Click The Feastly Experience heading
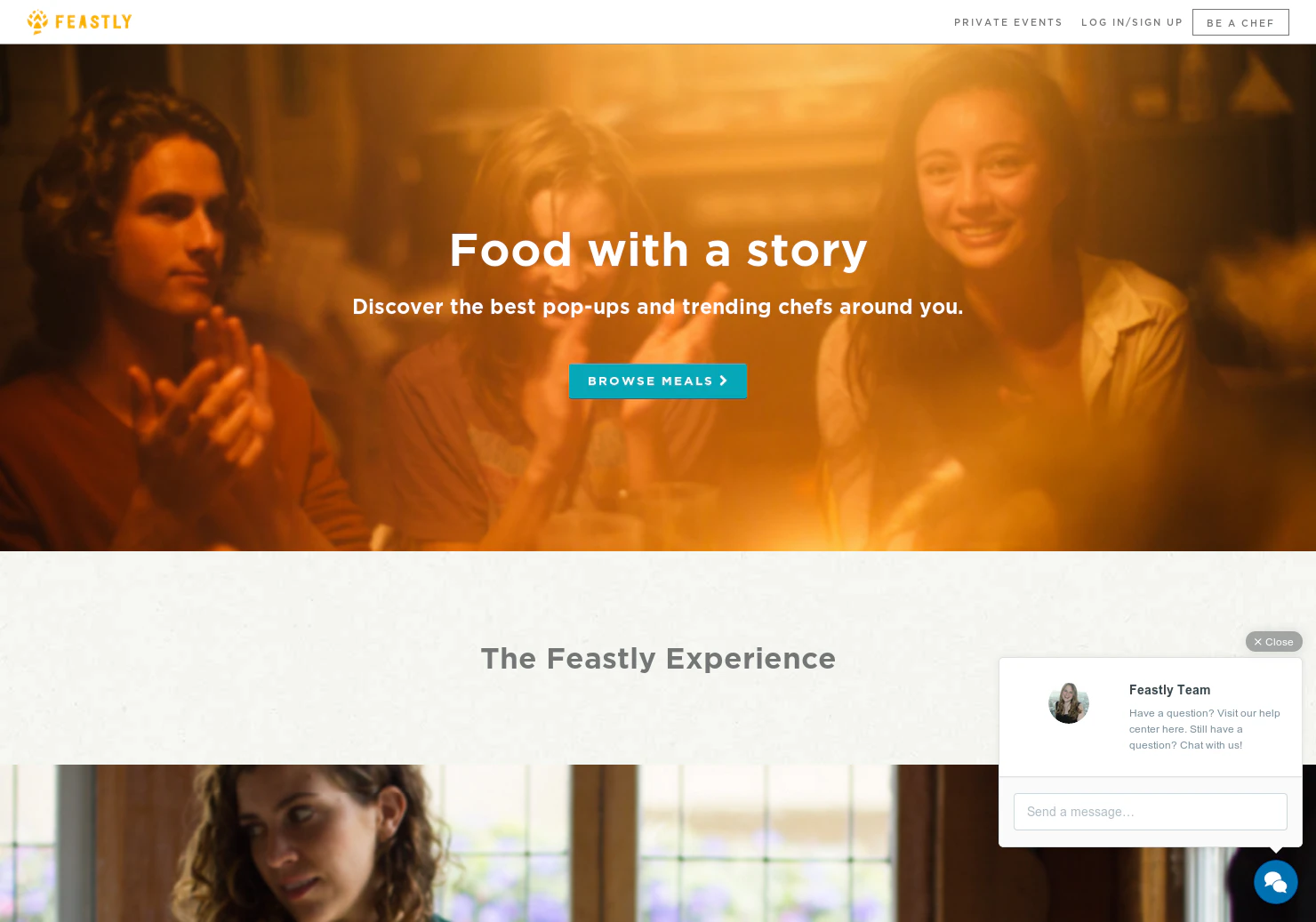 pos(658,659)
